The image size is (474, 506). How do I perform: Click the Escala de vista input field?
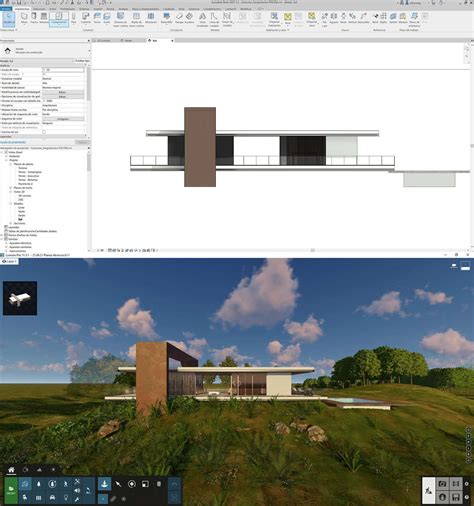(x=63, y=70)
